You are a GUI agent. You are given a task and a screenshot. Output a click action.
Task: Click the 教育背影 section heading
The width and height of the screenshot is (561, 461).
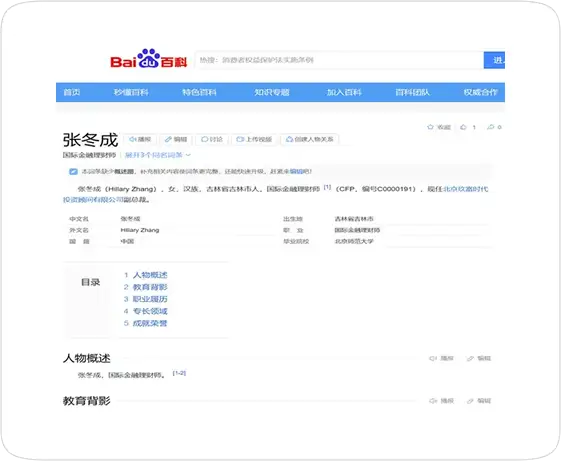click(87, 401)
